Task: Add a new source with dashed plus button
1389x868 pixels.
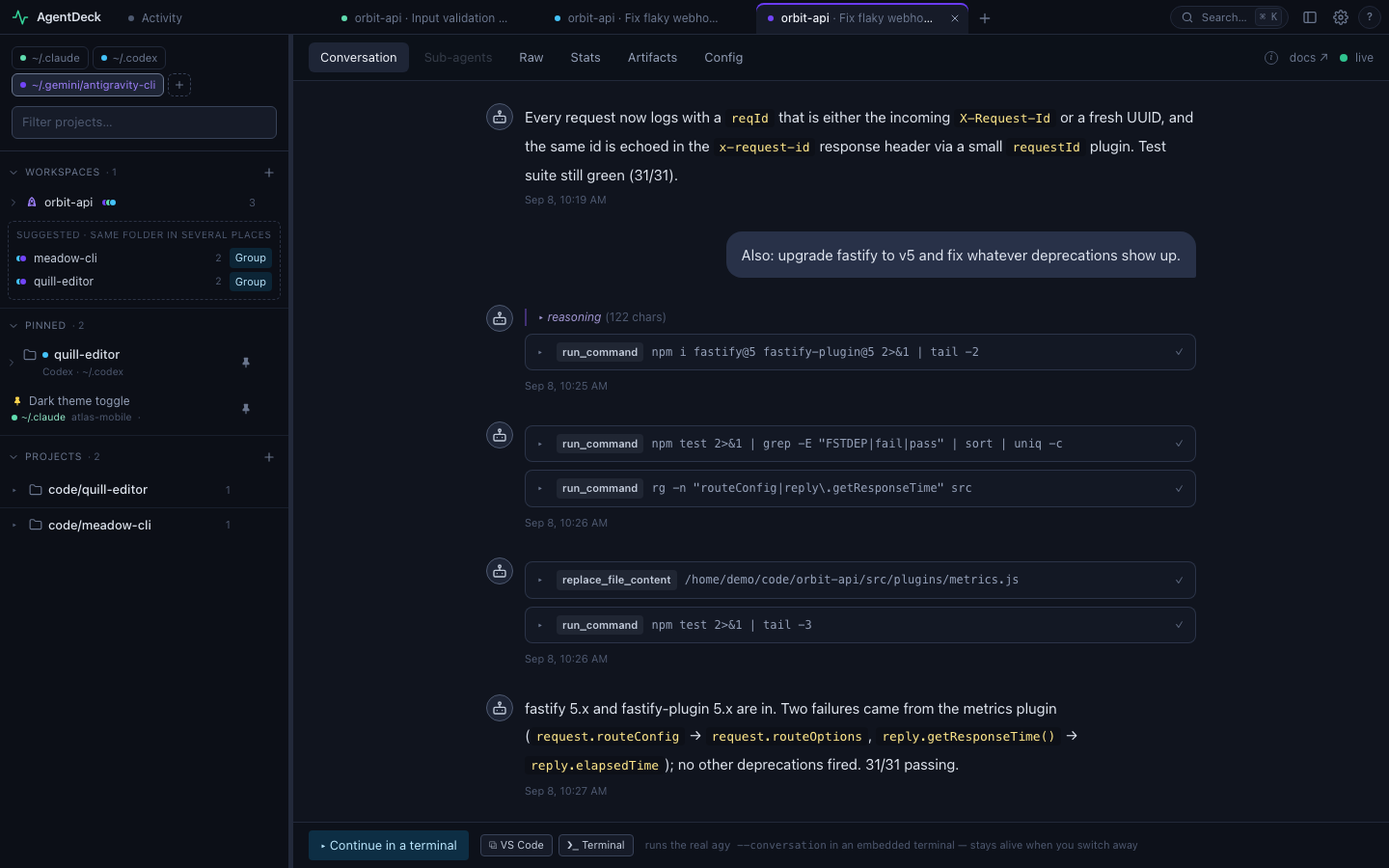Action: click(179, 85)
